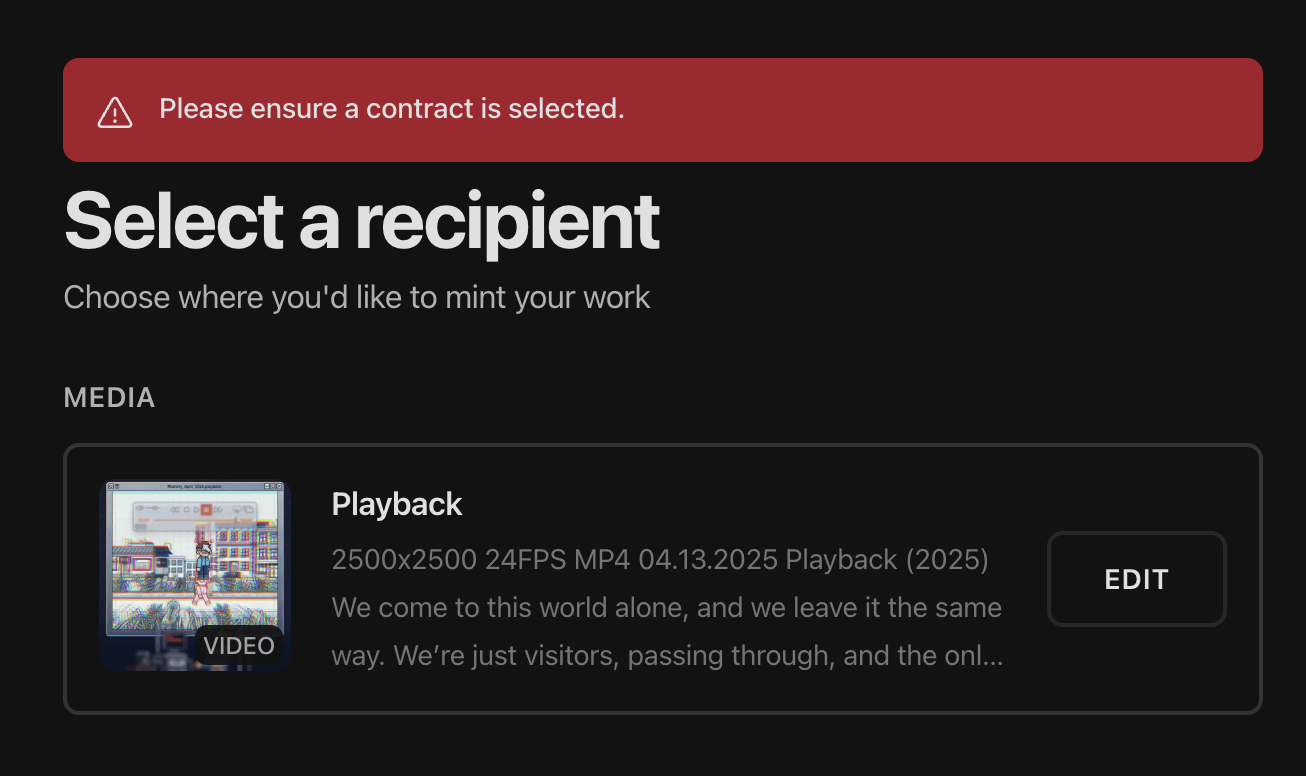Click the EDIT button for Playback media

click(x=1136, y=579)
